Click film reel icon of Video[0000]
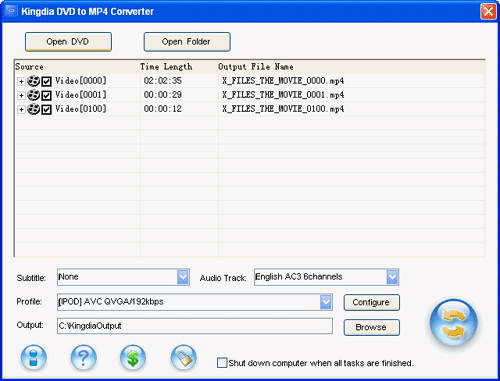The height and width of the screenshot is (381, 500). tap(33, 81)
